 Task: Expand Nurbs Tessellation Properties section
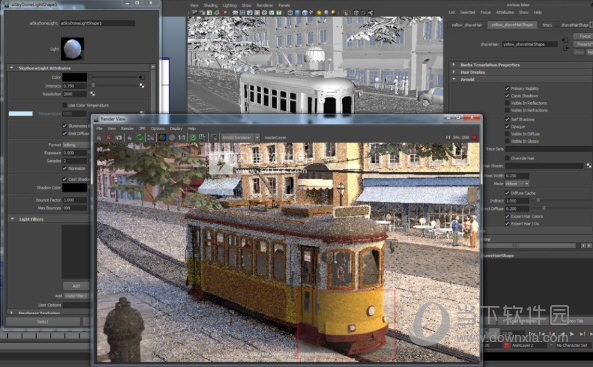click(x=454, y=65)
